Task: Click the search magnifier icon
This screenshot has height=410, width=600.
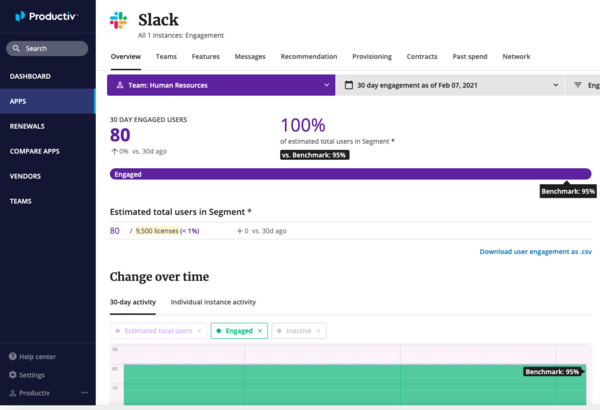Action: click(x=16, y=49)
